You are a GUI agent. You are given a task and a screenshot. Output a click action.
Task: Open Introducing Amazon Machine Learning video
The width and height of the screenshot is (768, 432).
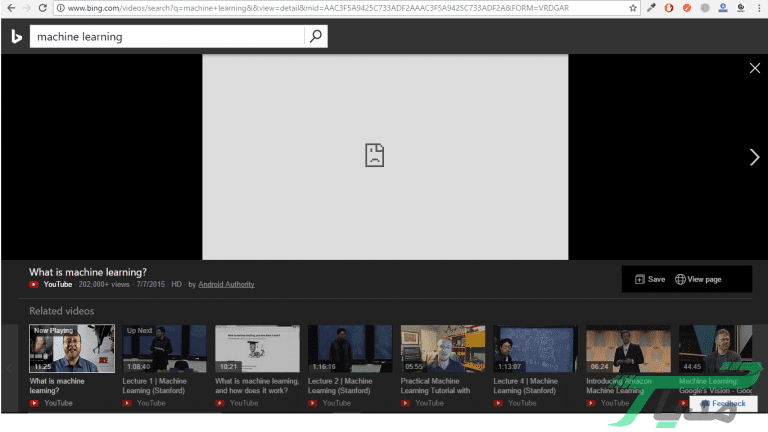(628, 348)
